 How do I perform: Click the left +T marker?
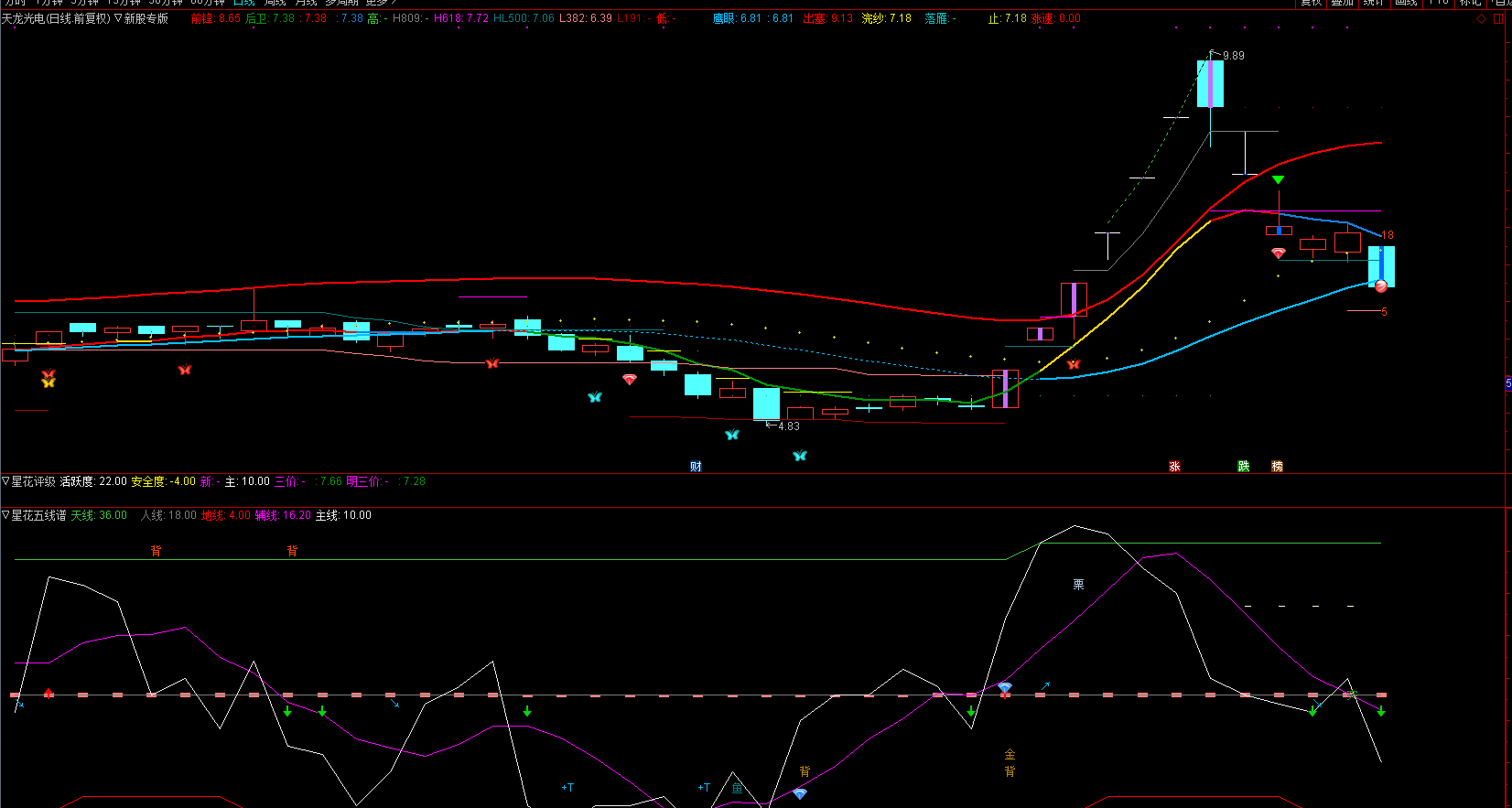567,788
